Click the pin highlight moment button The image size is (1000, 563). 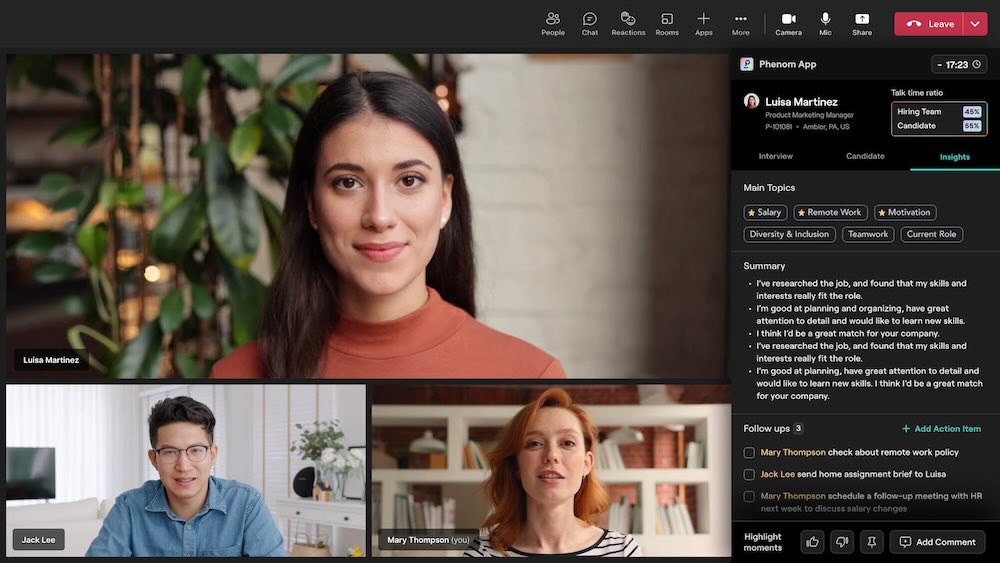(871, 542)
